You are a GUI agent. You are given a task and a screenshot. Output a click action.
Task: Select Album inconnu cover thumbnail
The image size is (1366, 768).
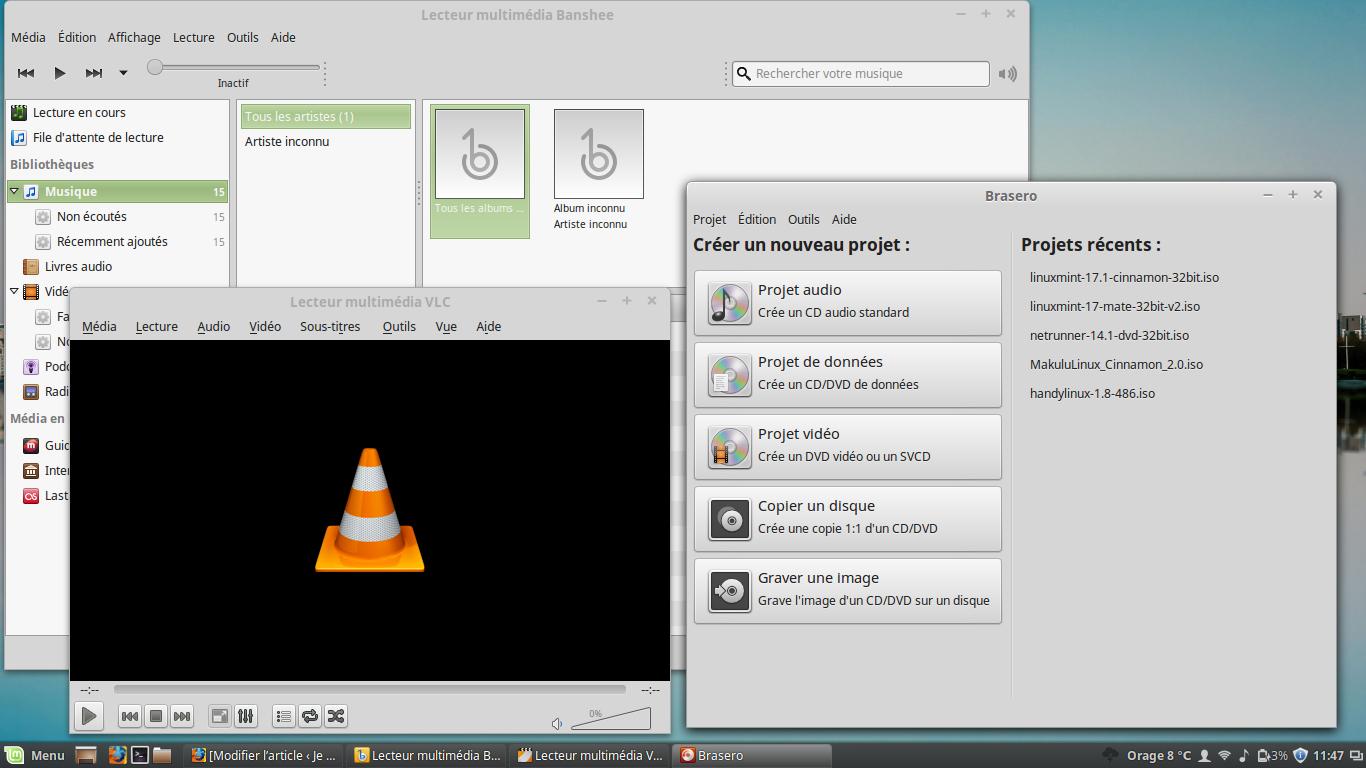pyautogui.click(x=599, y=154)
